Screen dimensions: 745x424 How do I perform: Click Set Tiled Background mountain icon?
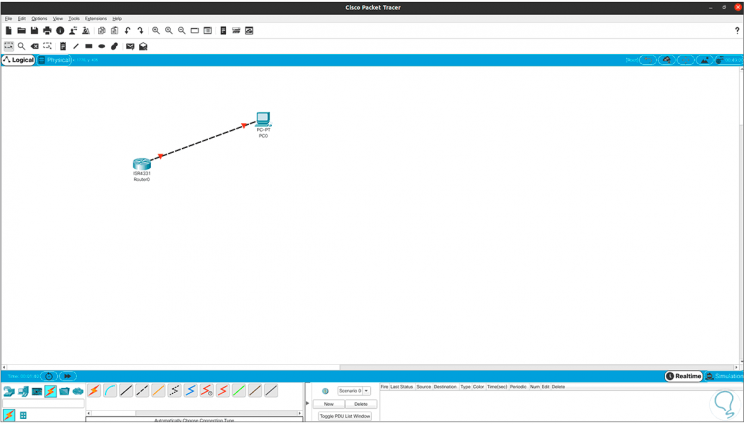click(705, 60)
